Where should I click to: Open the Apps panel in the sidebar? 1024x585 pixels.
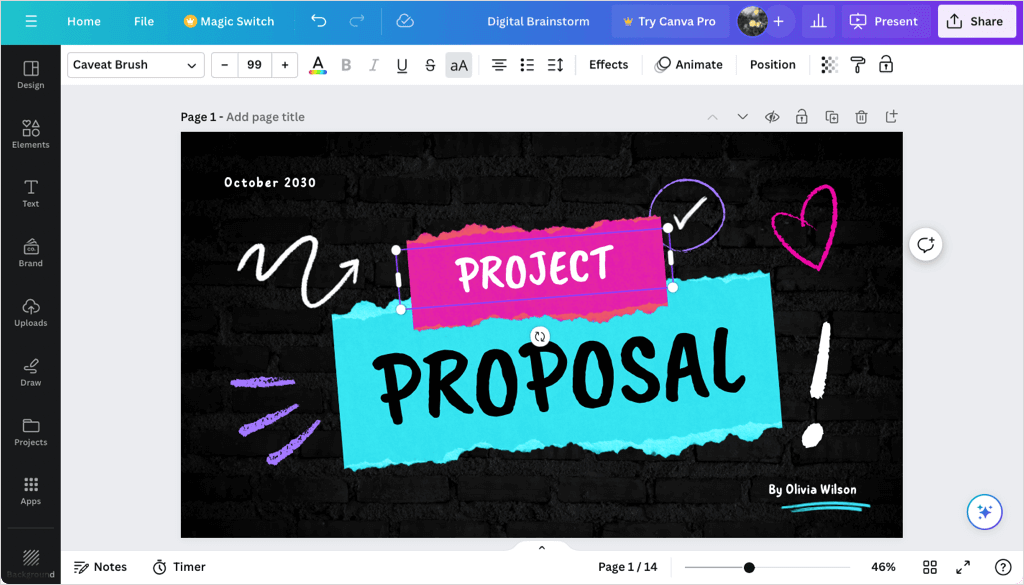[x=30, y=490]
